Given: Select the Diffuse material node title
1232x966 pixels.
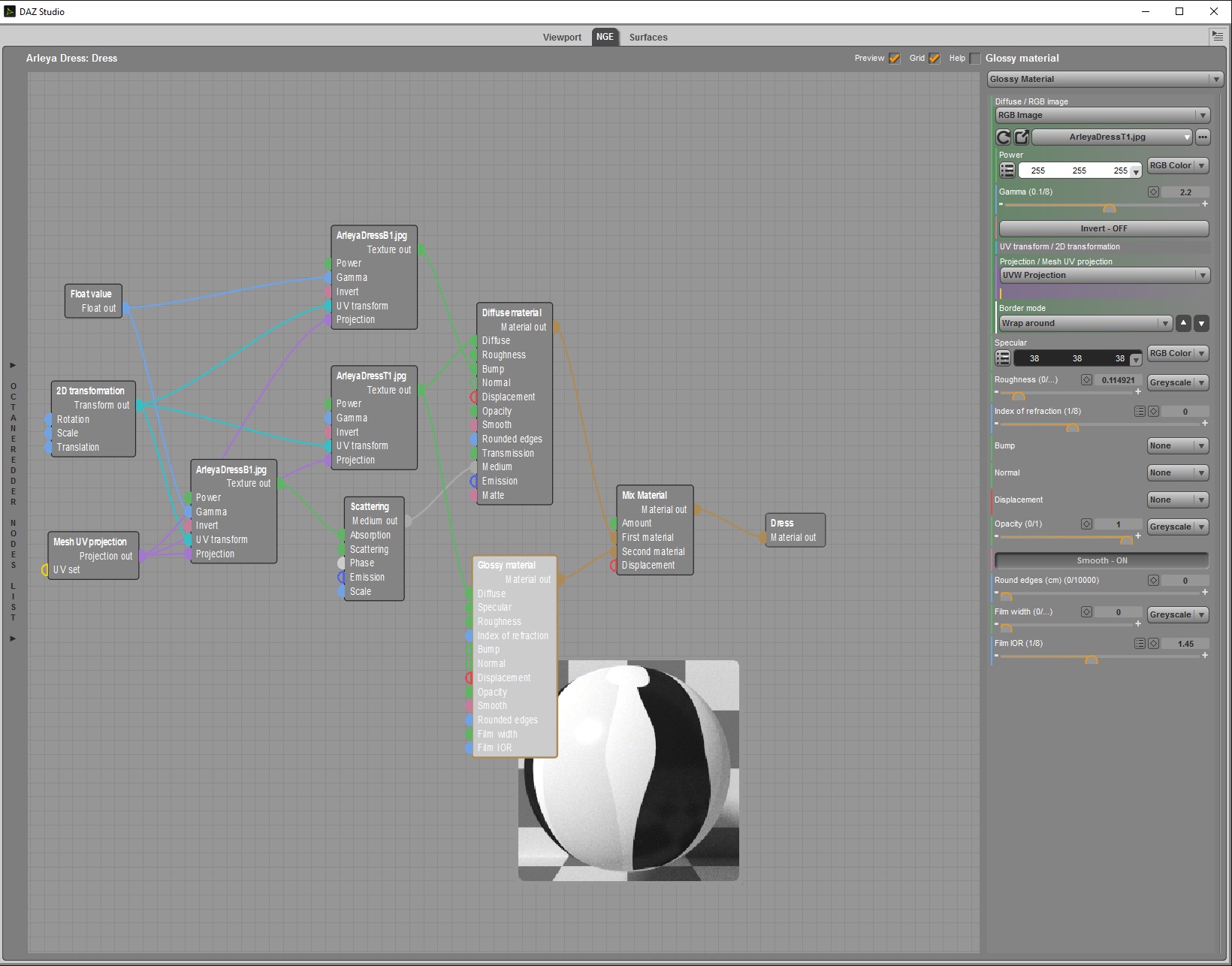Looking at the screenshot, I should [512, 312].
